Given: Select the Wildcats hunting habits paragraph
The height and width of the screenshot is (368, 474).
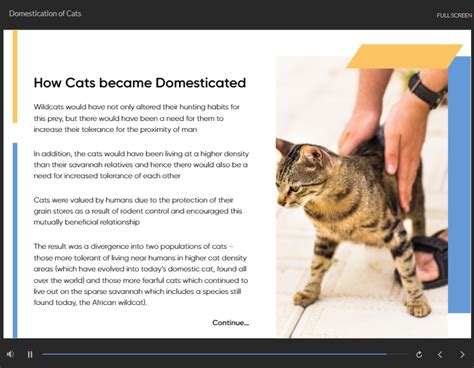Looking at the screenshot, I should [x=137, y=118].
